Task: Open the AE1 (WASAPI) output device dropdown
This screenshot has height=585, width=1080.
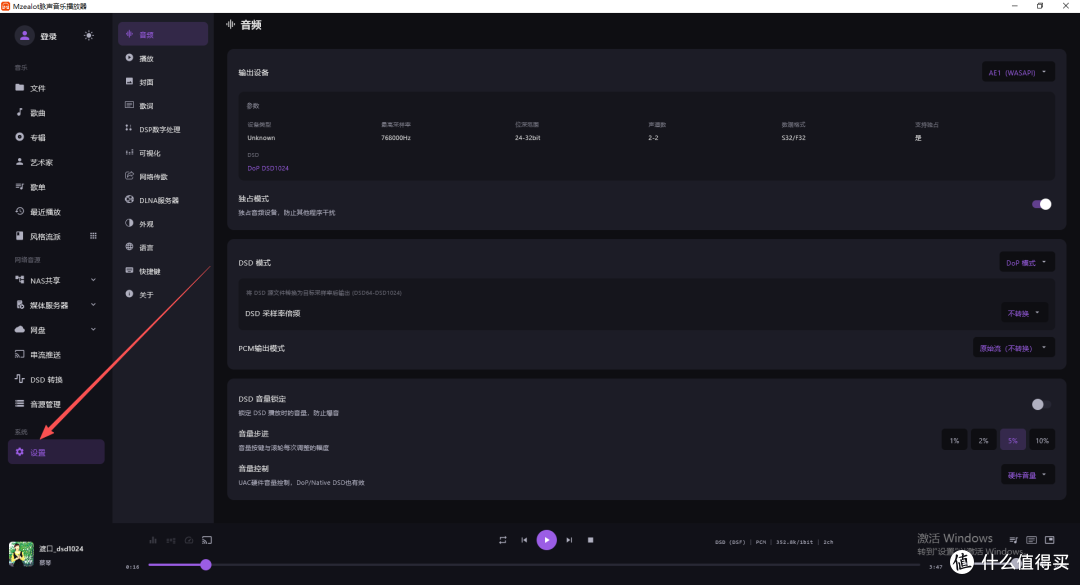Action: [x=1018, y=72]
